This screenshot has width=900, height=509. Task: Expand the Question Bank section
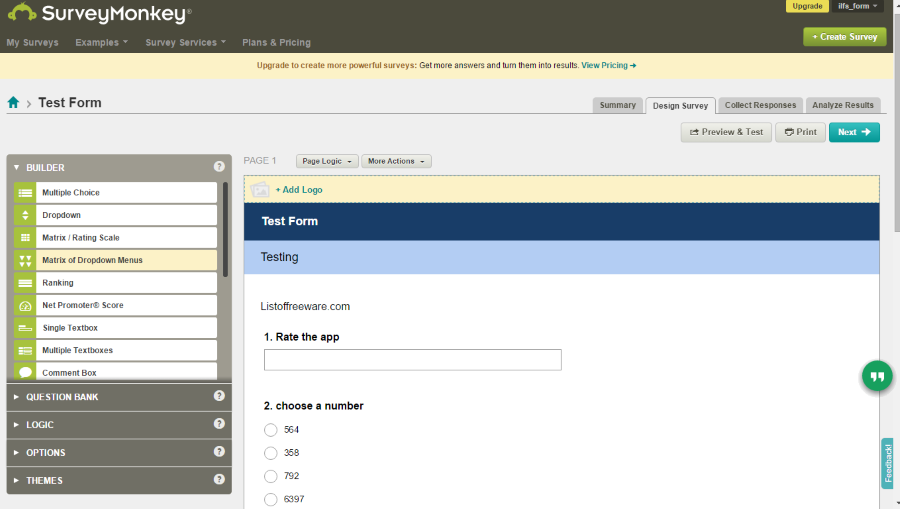coord(16,397)
